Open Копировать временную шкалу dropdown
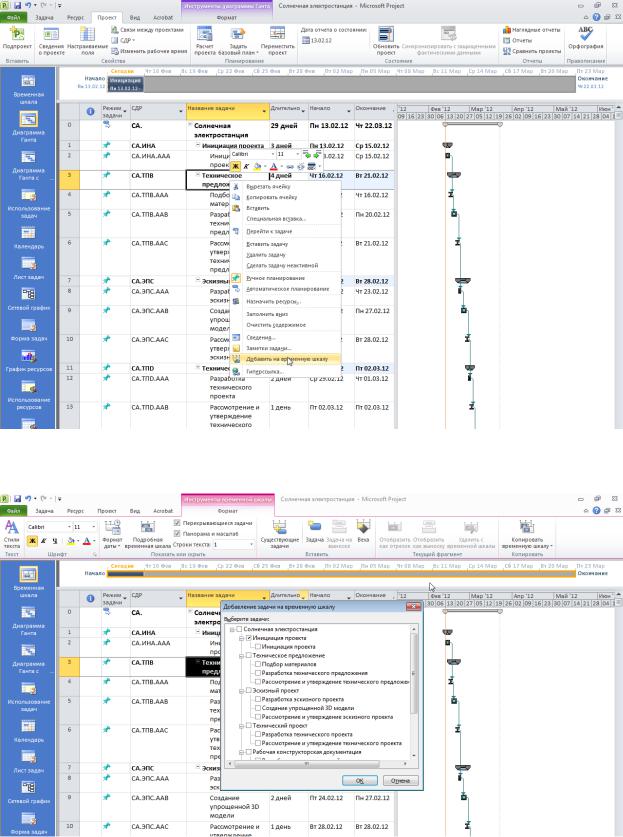The width and height of the screenshot is (623, 837). [527, 534]
